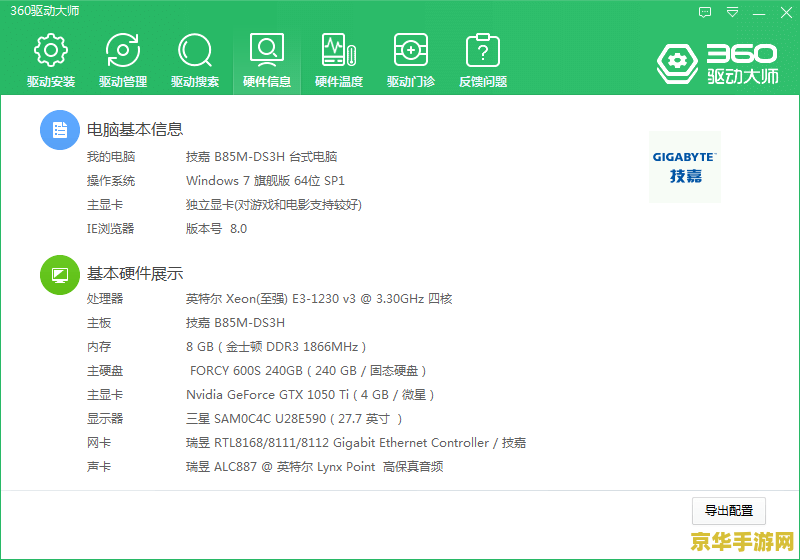Click the 瑞昱 ALC887 sound card value
Image resolution: width=800 pixels, height=560 pixels.
click(314, 467)
